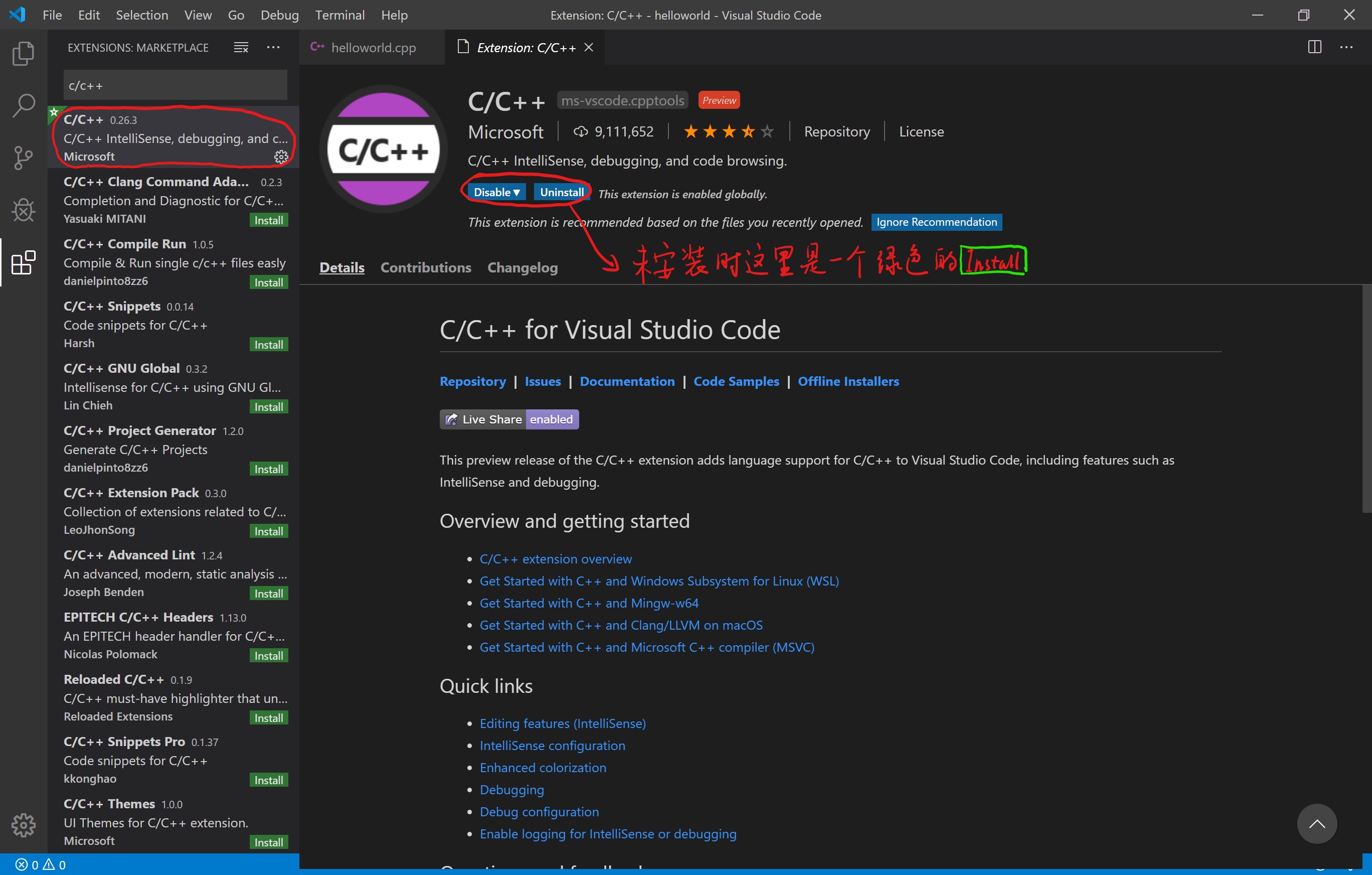Click gear icon on installed C/C++ extension
Image resolution: width=1372 pixels, height=875 pixels.
click(x=281, y=157)
